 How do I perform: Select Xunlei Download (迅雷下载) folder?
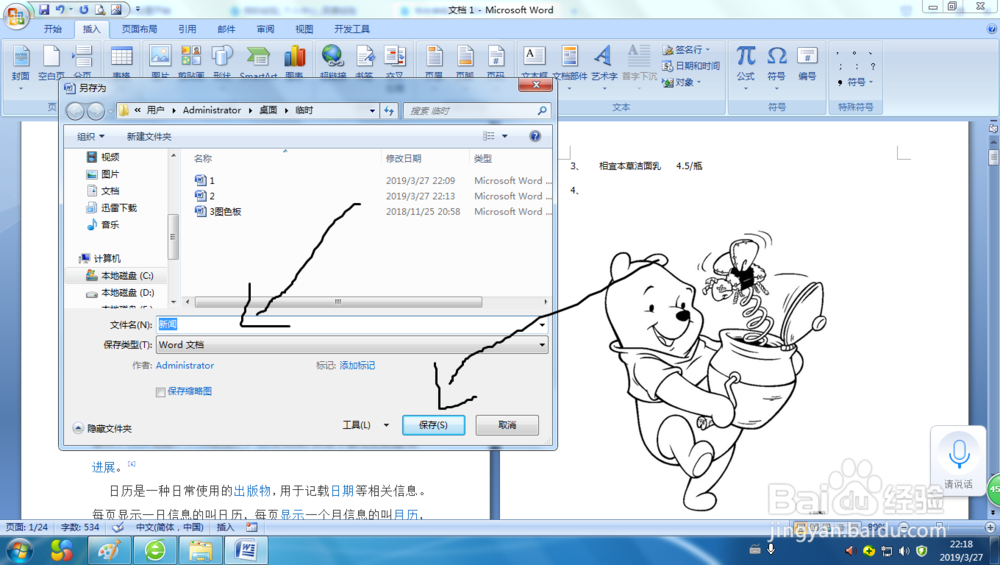[x=112, y=208]
